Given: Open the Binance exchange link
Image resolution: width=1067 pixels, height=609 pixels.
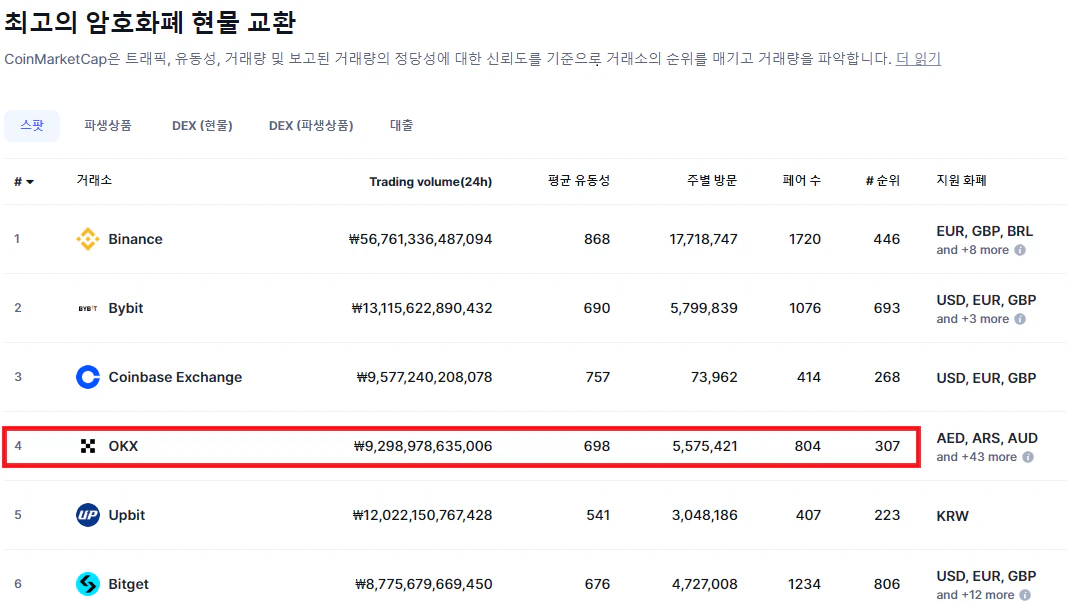Looking at the screenshot, I should coord(135,239).
